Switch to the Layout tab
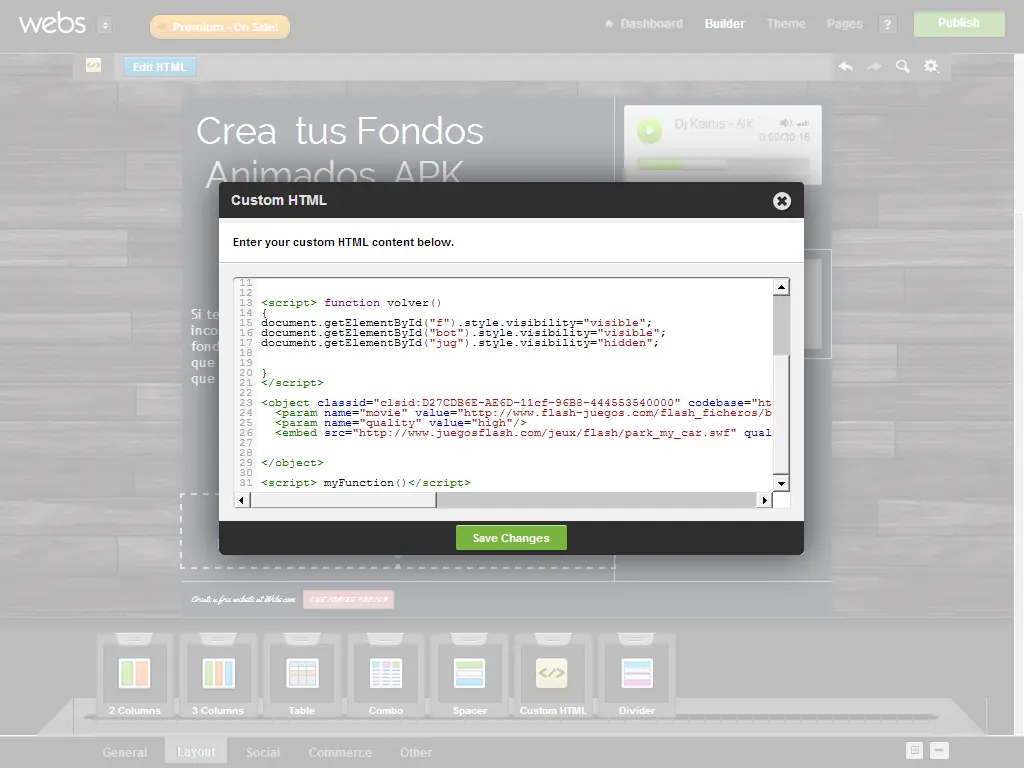This screenshot has width=1024, height=768. [x=195, y=752]
